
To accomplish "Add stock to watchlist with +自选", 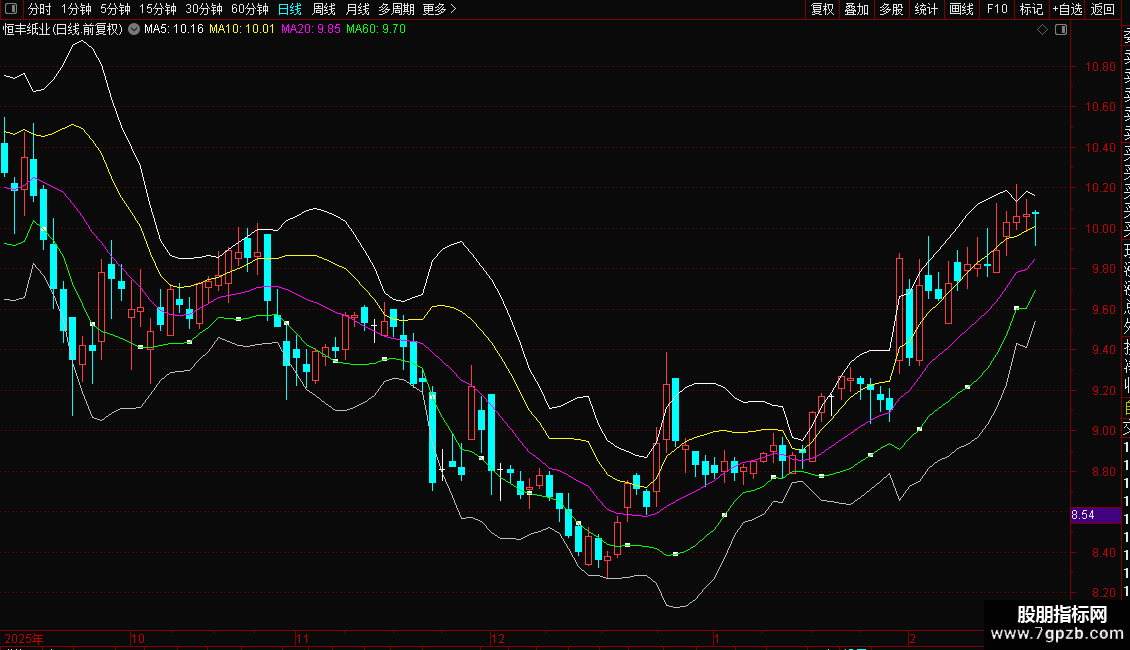I will pos(1067,9).
